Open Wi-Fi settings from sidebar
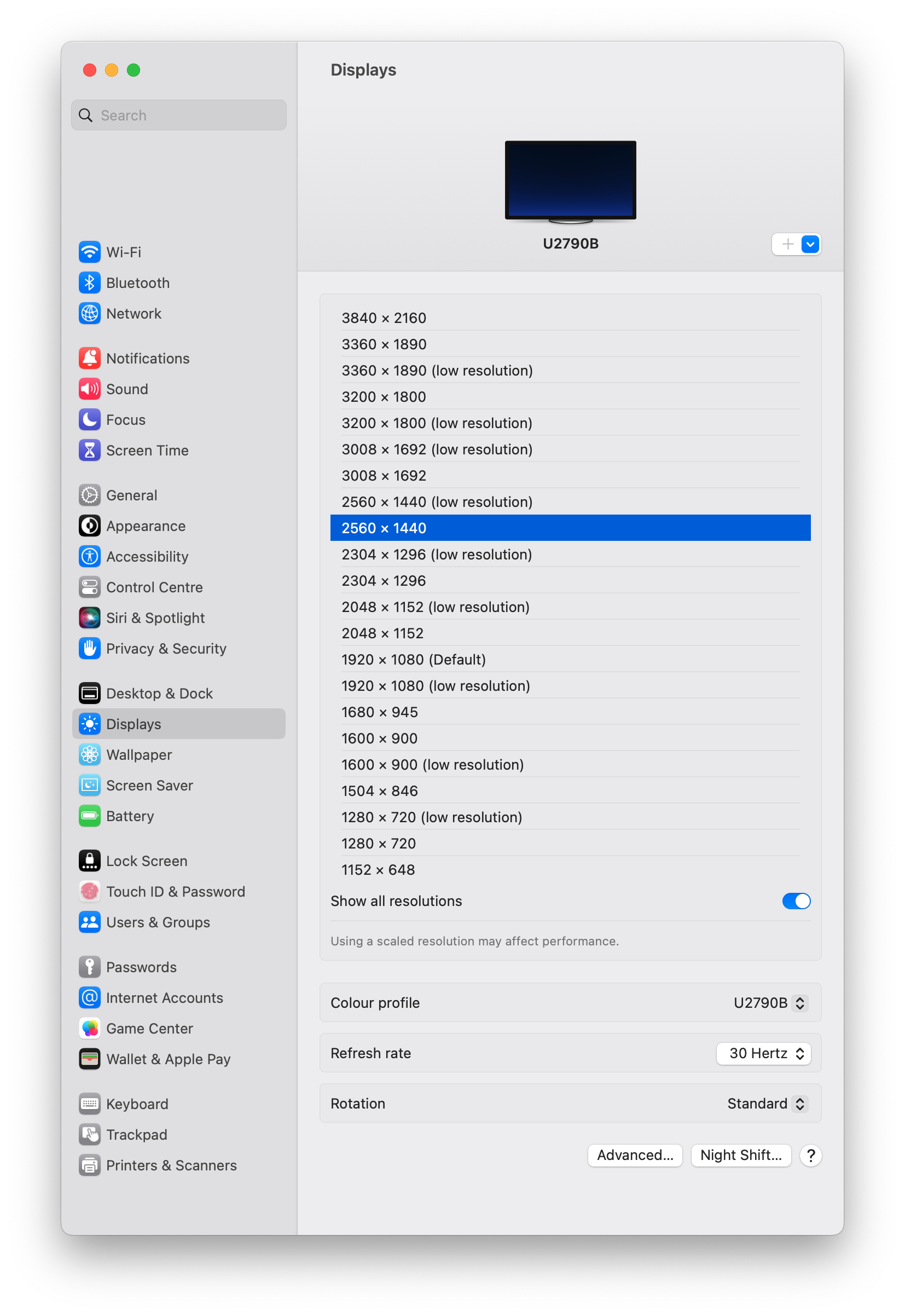 tap(124, 252)
